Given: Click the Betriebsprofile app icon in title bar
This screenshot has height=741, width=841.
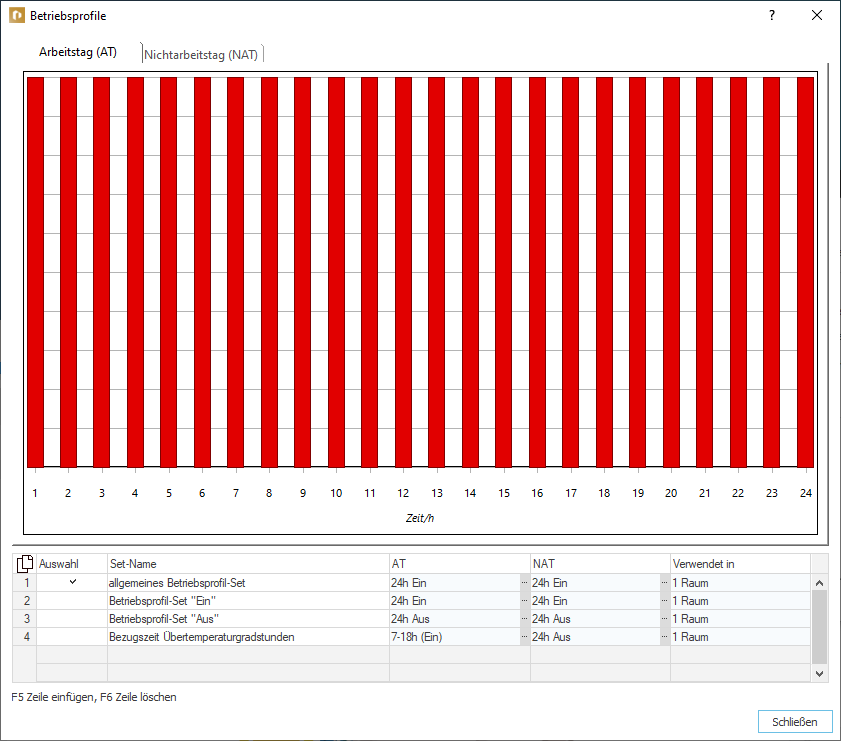Looking at the screenshot, I should (17, 16).
